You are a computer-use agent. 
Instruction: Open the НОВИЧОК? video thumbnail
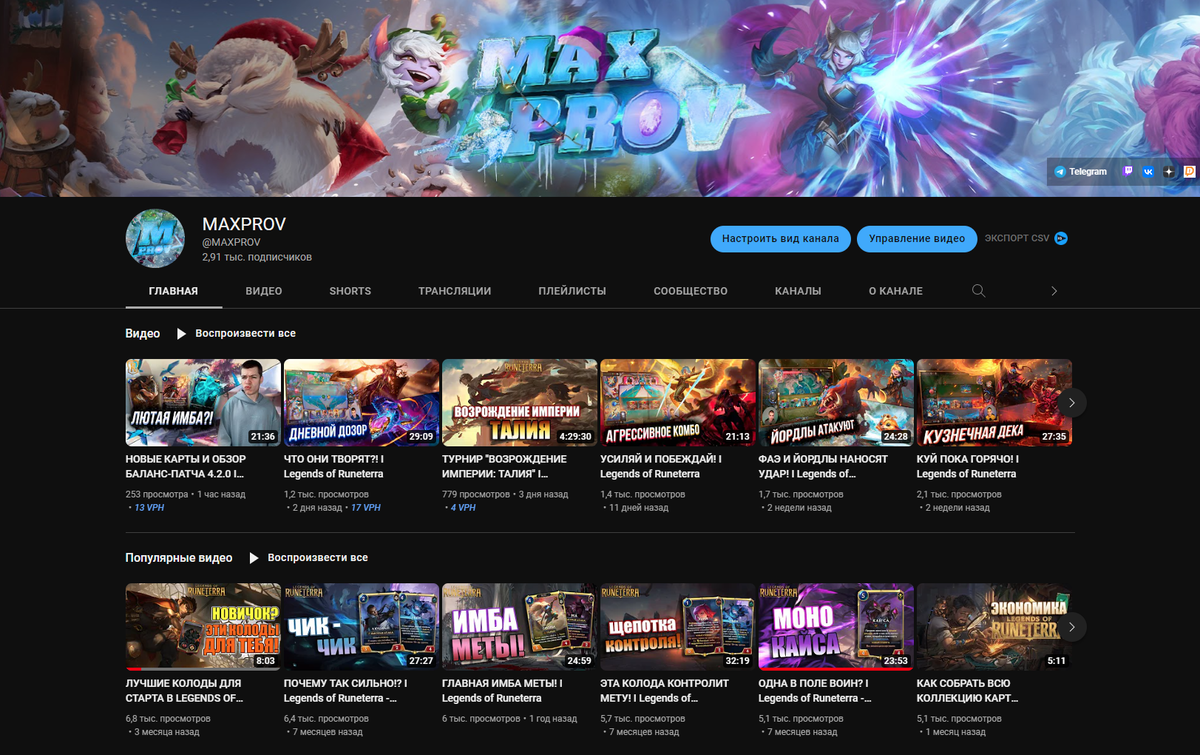click(203, 627)
